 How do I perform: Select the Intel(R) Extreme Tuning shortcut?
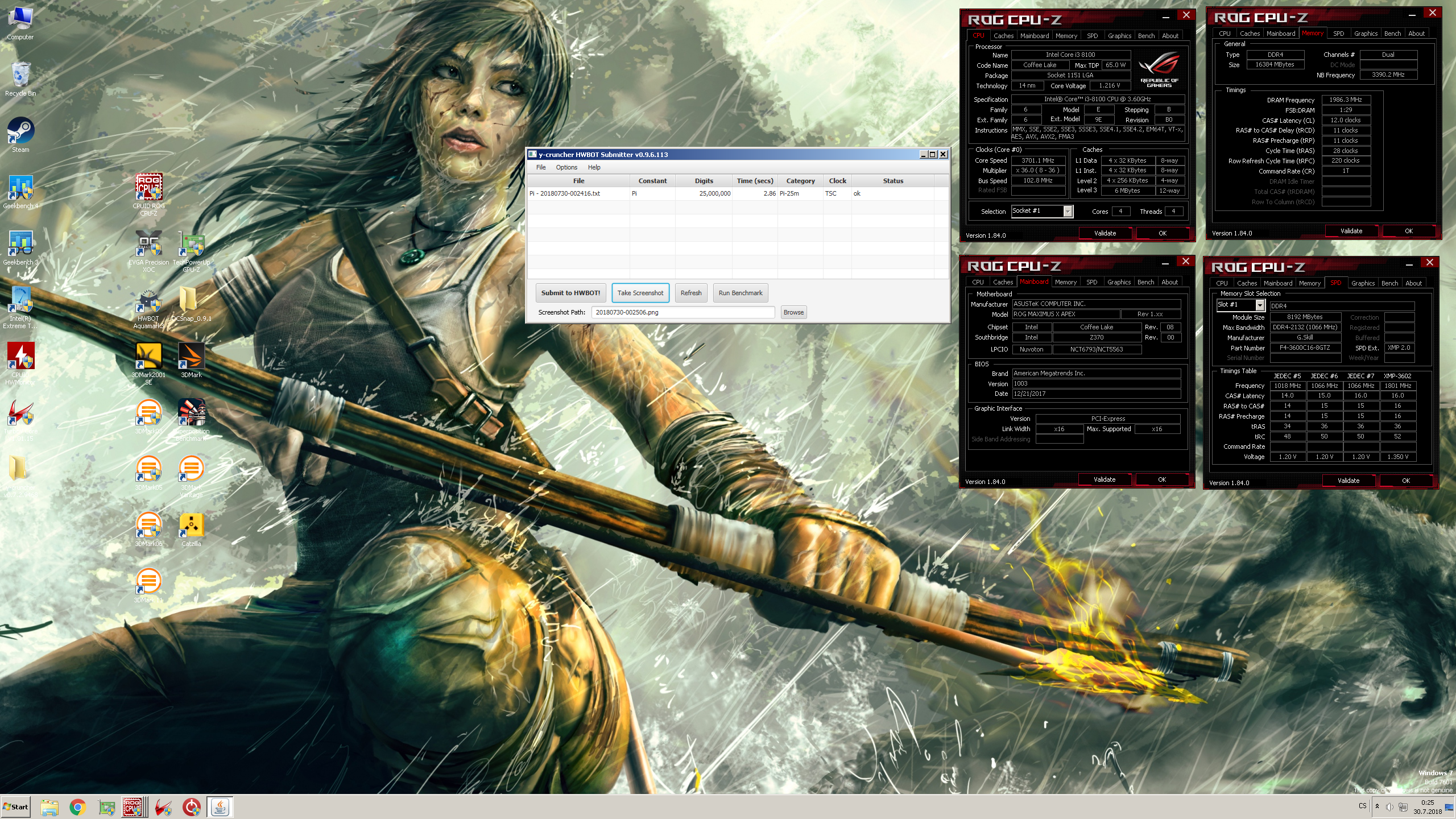20,308
